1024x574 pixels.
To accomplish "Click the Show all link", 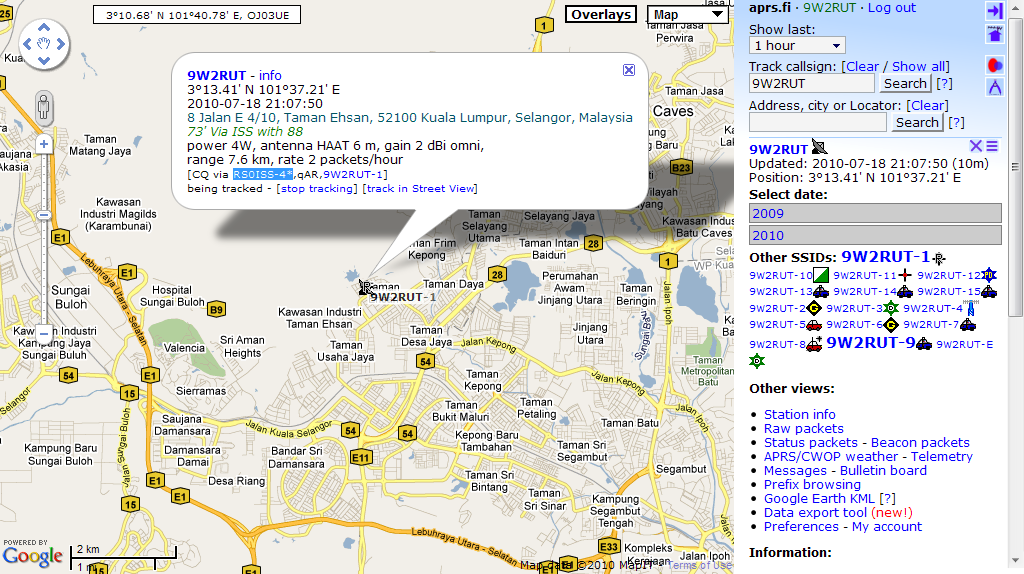I will (x=918, y=67).
